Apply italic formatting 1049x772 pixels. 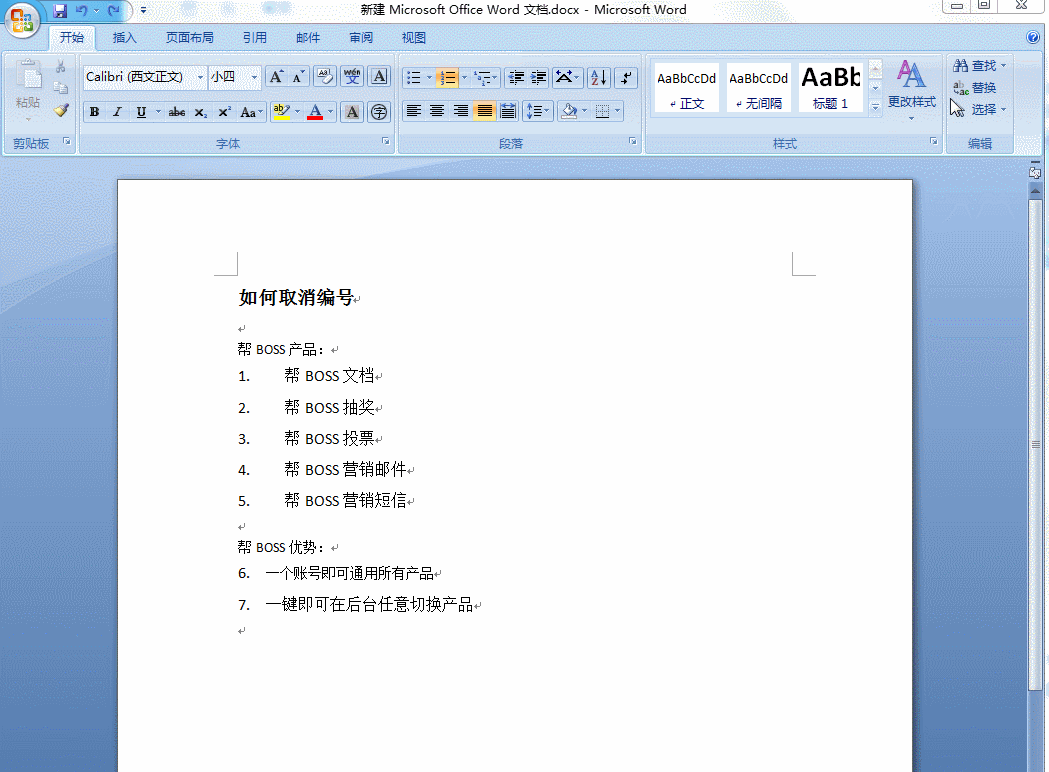(117, 111)
